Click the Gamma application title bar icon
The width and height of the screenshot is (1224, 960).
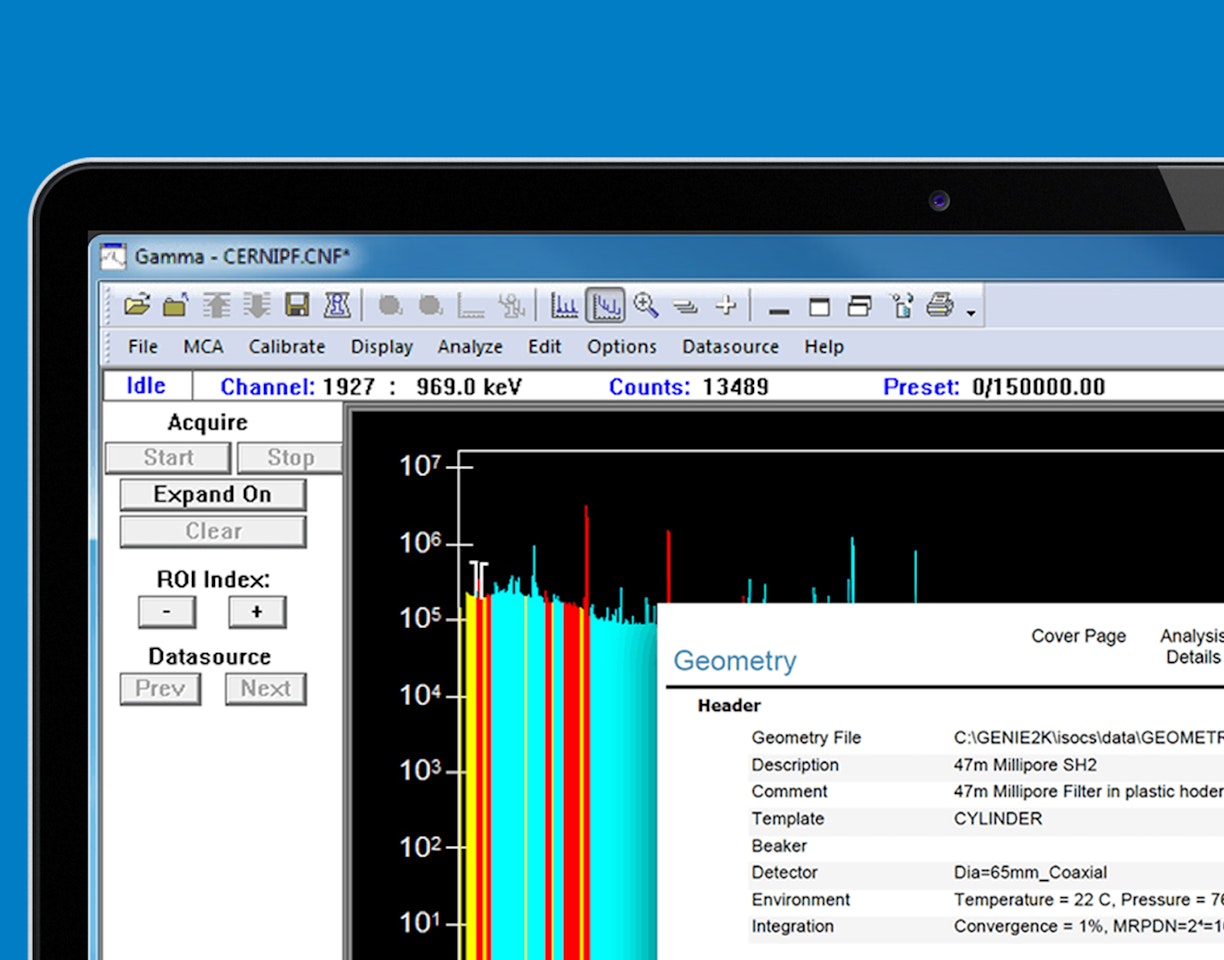[x=114, y=256]
